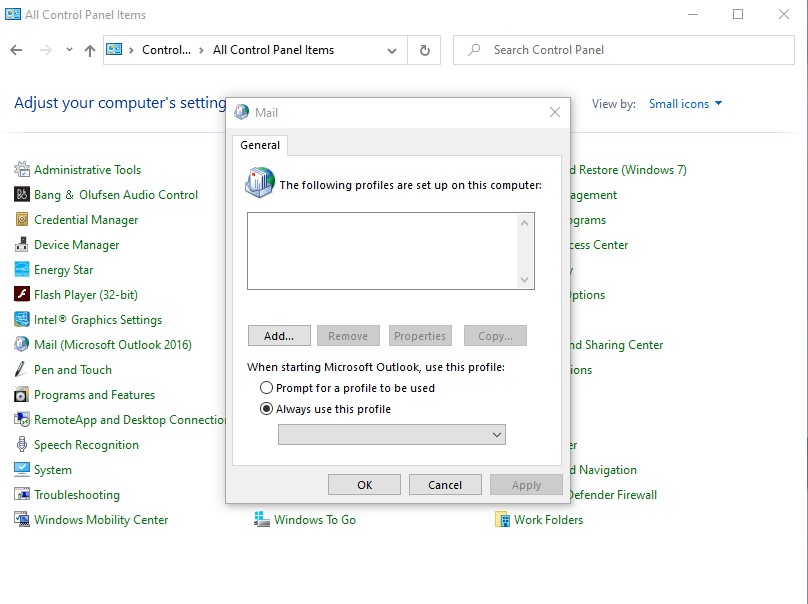The height and width of the screenshot is (604, 808).
Task: Open Intel Graphics Settings icon
Action: (22, 320)
